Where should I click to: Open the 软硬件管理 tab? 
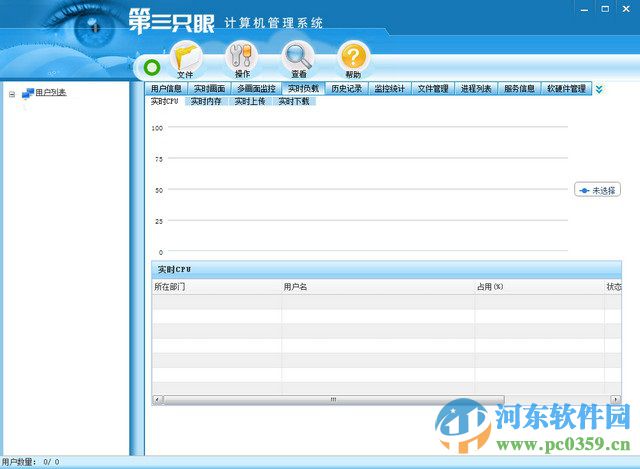[566, 88]
